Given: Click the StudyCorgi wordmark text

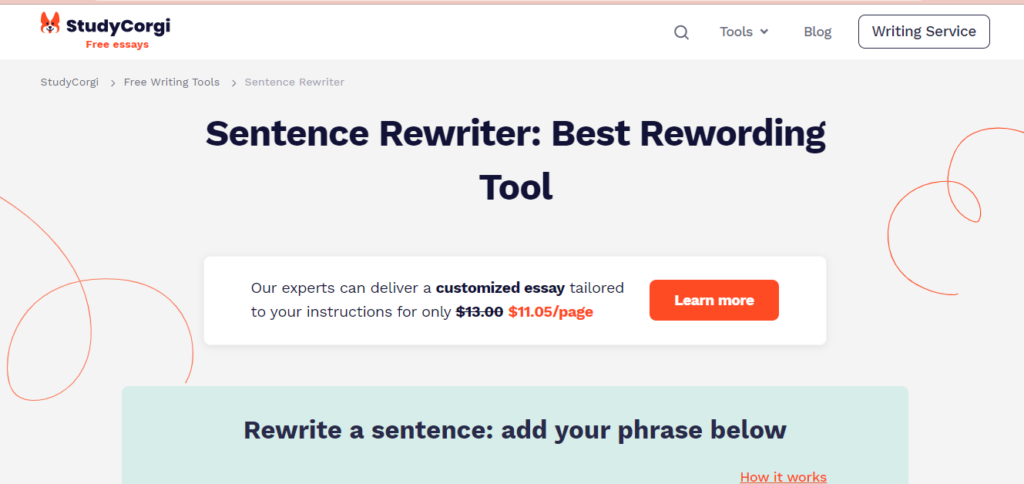Looking at the screenshot, I should (x=117, y=24).
